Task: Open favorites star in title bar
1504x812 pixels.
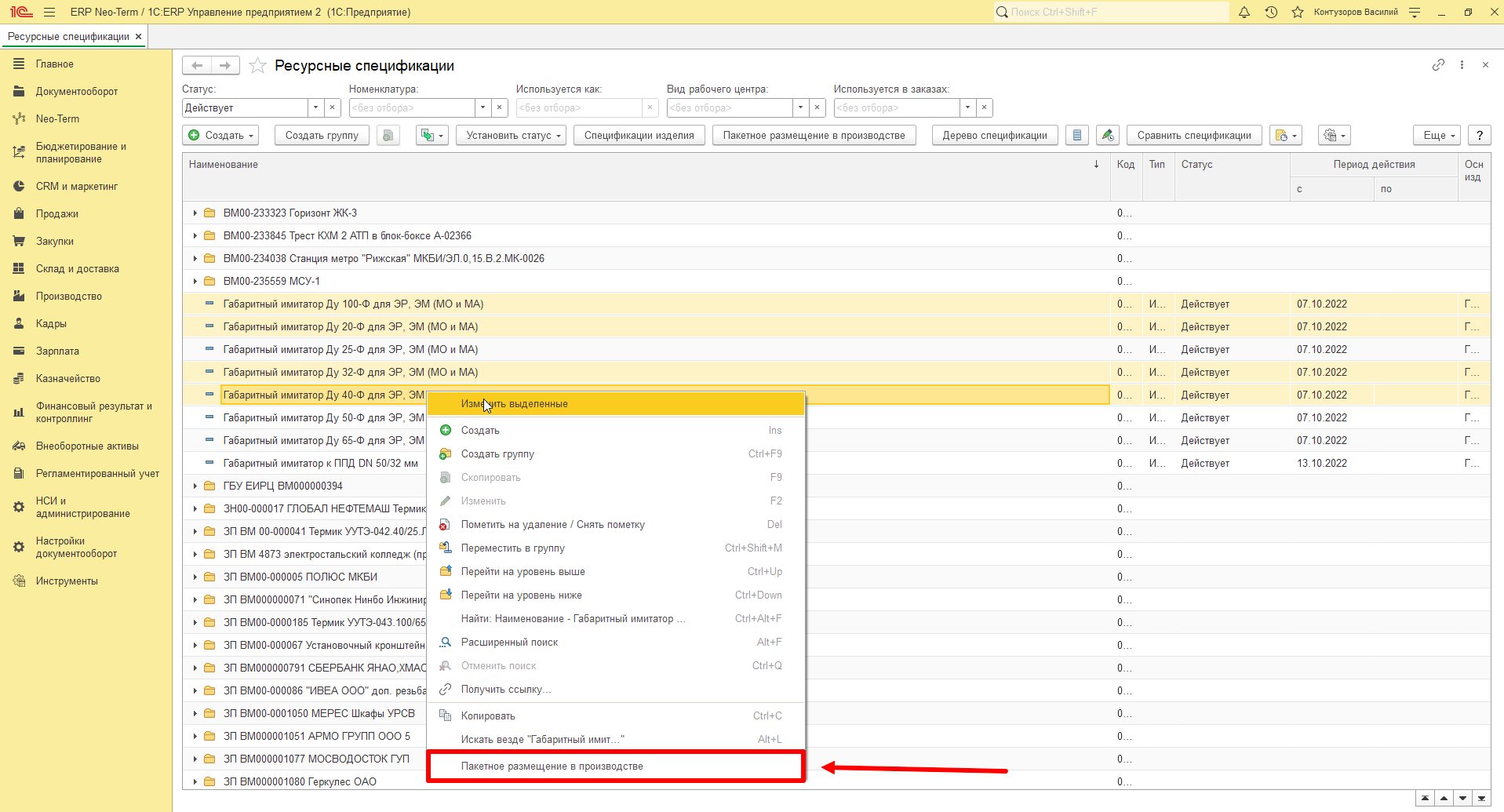Action: pos(1298,12)
